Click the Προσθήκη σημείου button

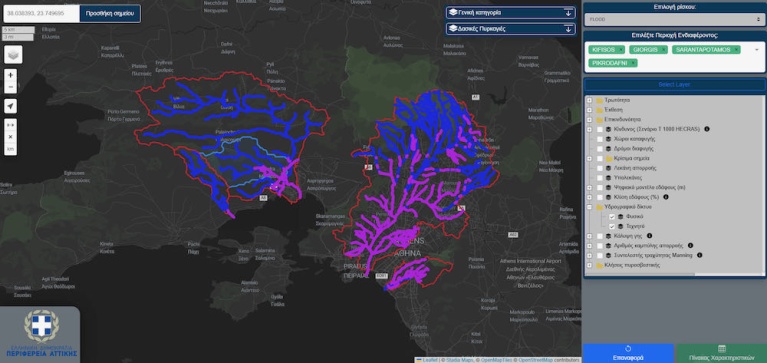110,14
